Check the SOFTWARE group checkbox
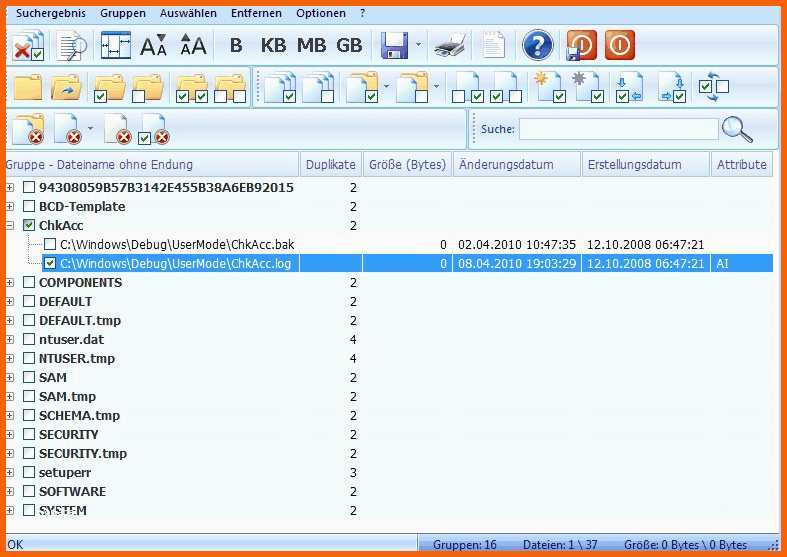 tap(29, 491)
